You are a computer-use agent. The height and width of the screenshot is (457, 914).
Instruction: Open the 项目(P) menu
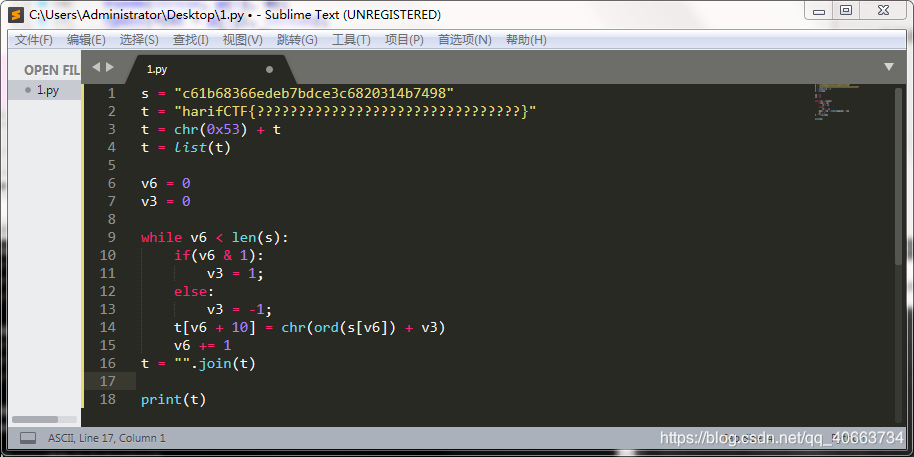pos(404,40)
